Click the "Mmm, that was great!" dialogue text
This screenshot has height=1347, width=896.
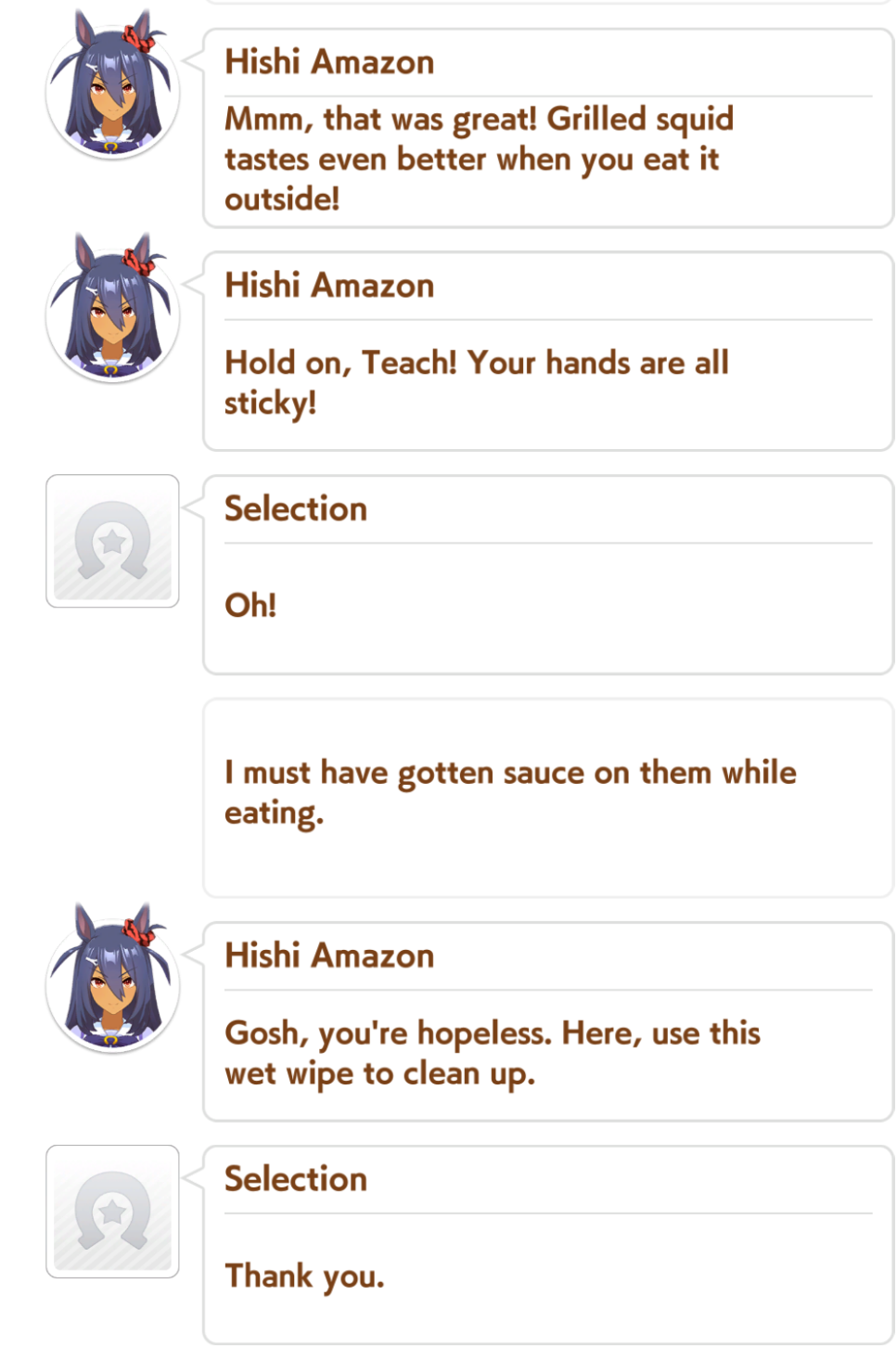click(x=479, y=159)
